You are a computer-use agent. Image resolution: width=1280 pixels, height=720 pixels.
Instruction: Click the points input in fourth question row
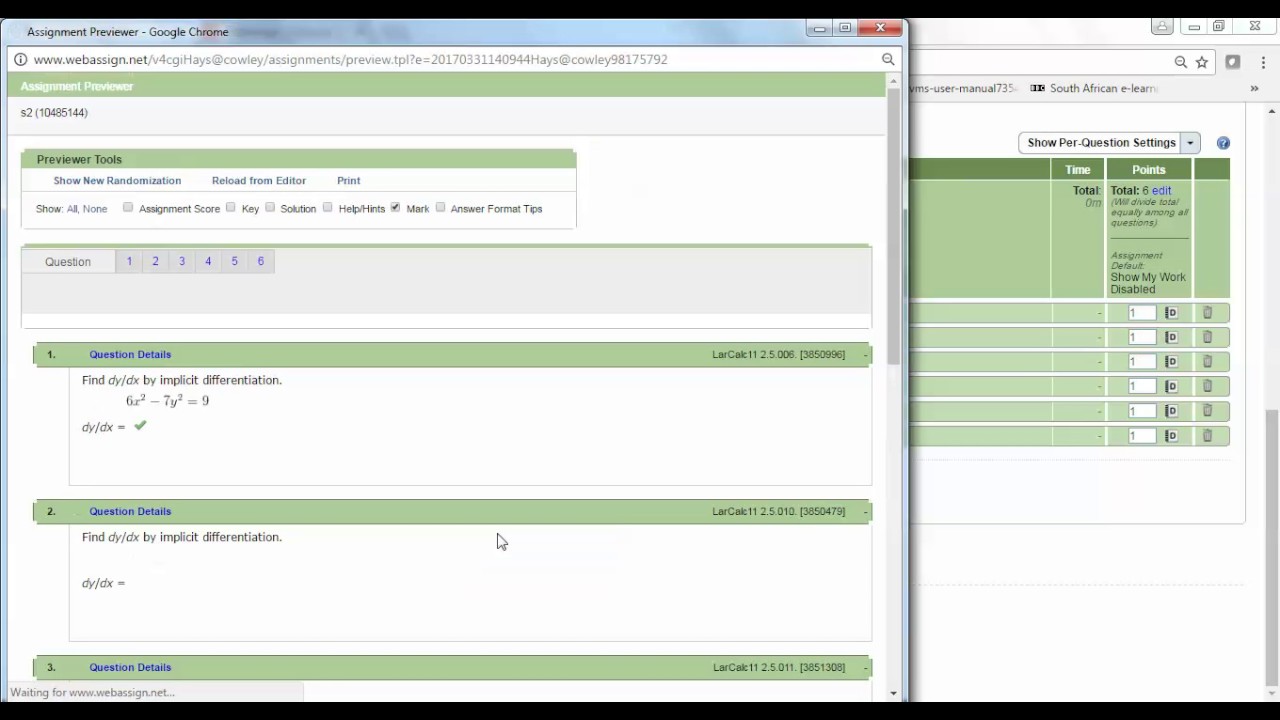[1141, 386]
